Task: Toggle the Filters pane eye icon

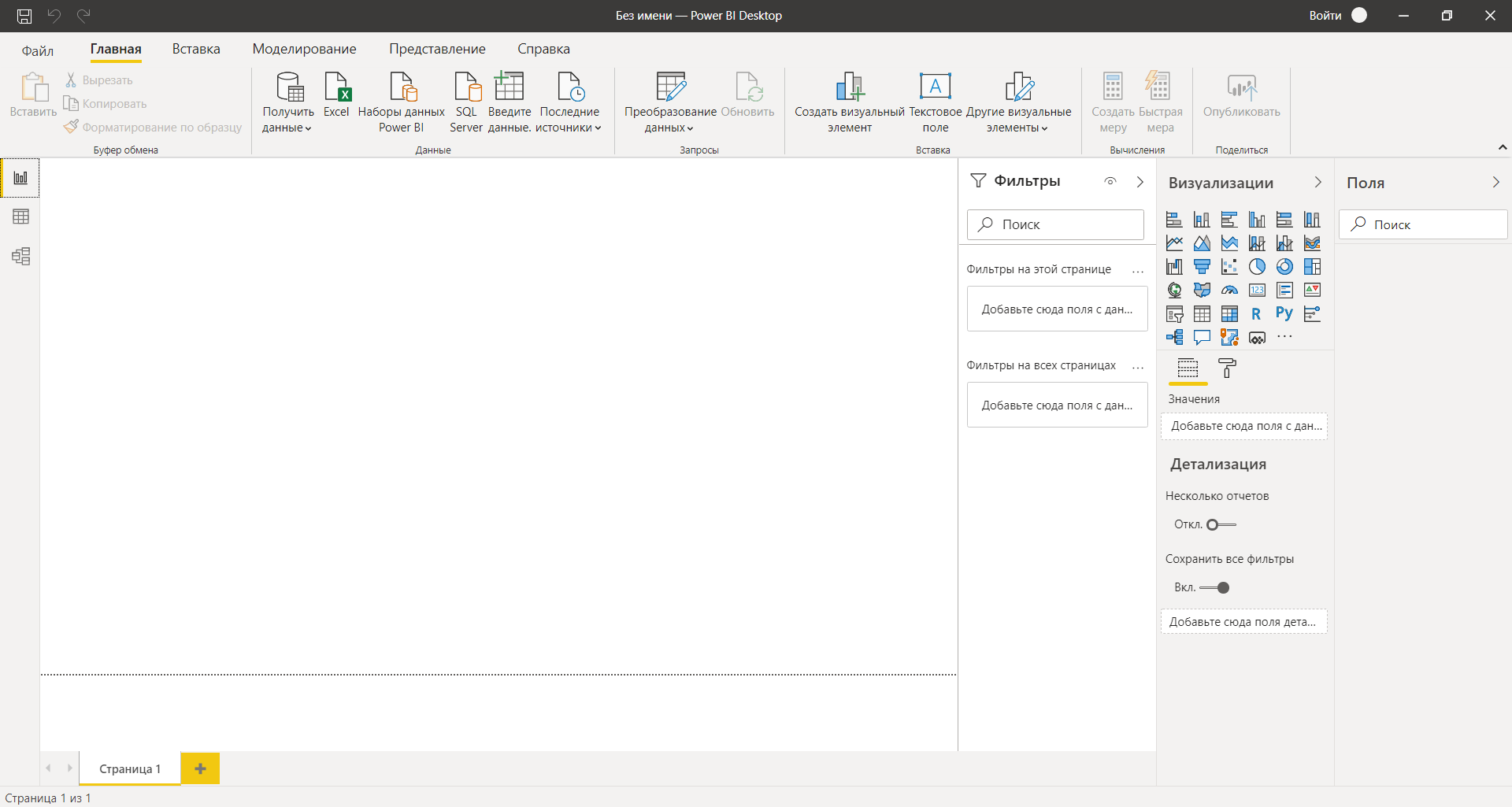Action: (x=1110, y=181)
